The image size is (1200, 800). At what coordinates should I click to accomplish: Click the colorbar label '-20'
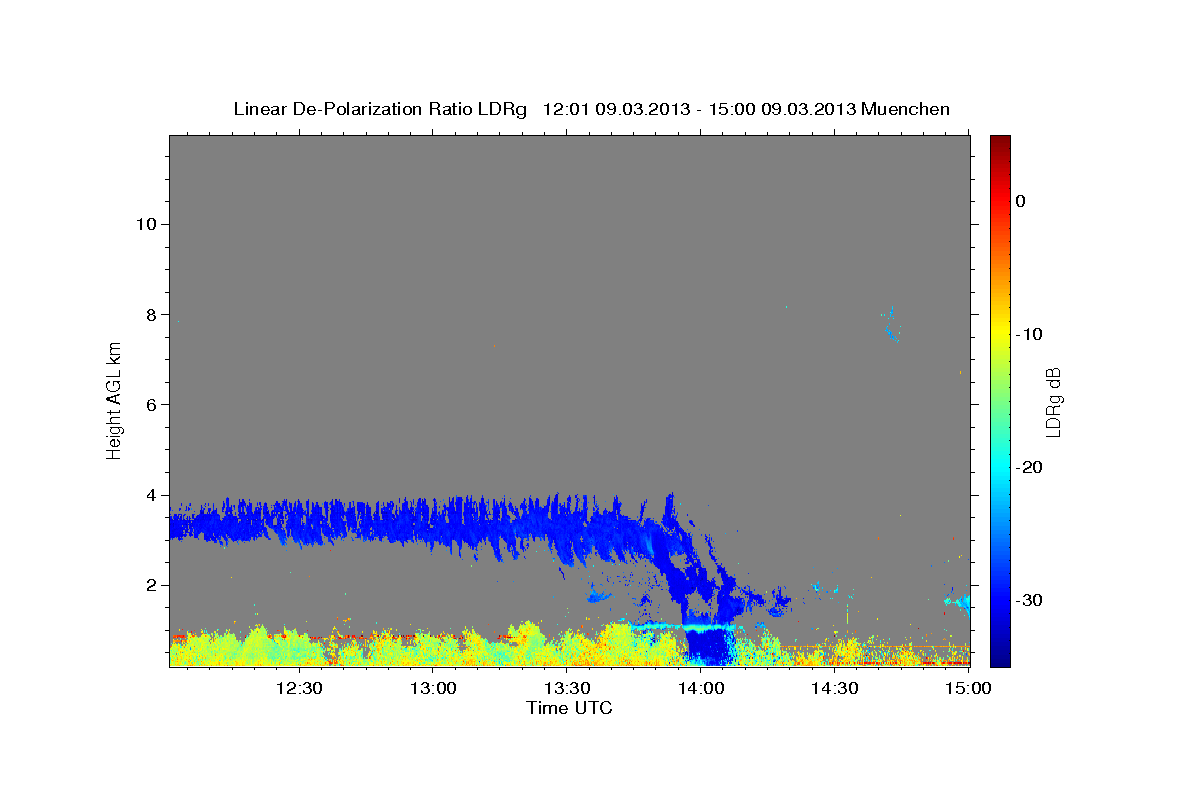click(1030, 467)
